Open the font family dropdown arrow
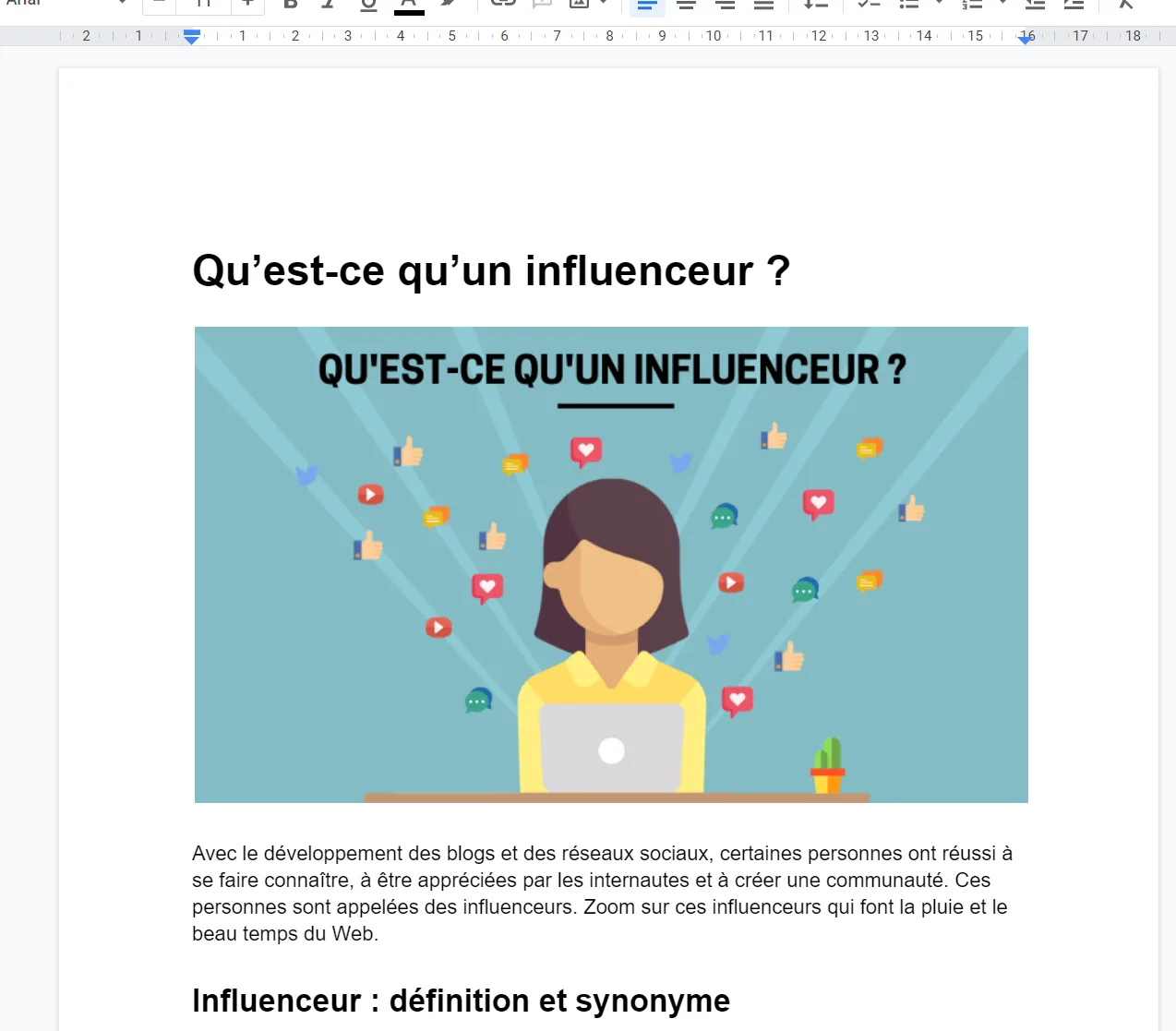1176x1031 pixels. click(122, 4)
